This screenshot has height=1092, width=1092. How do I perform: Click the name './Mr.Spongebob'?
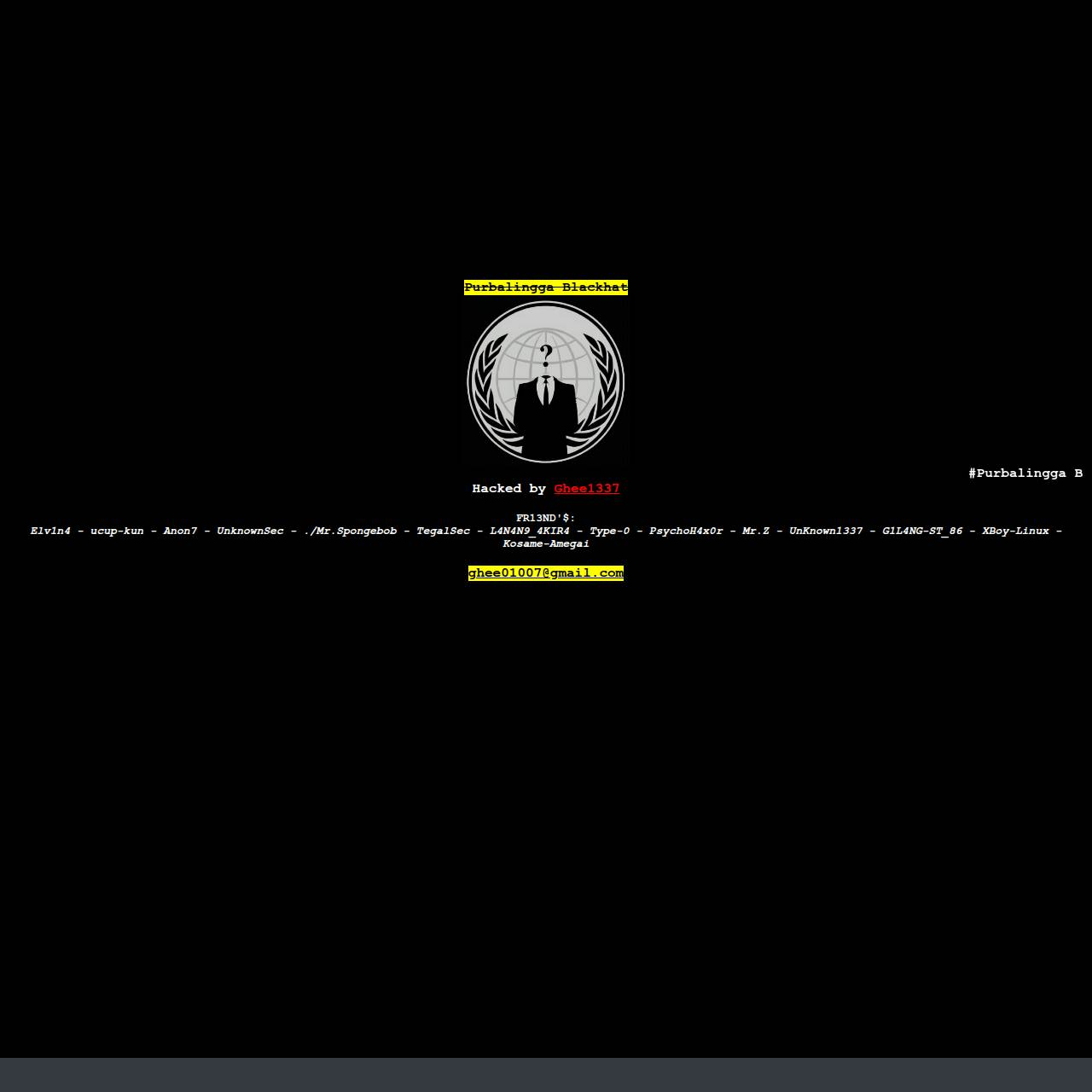351,531
